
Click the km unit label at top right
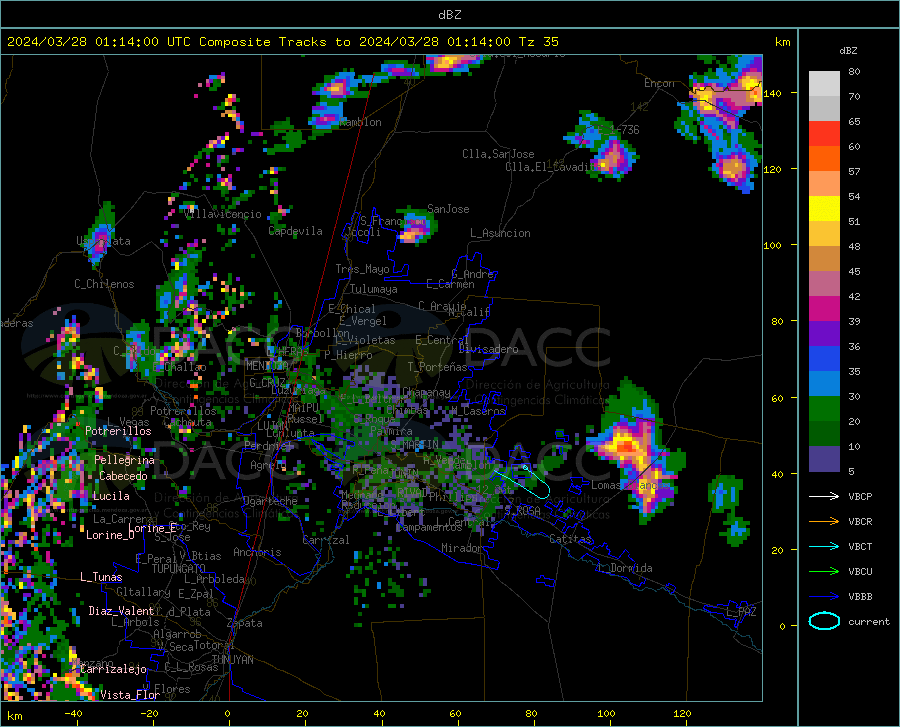(x=782, y=42)
